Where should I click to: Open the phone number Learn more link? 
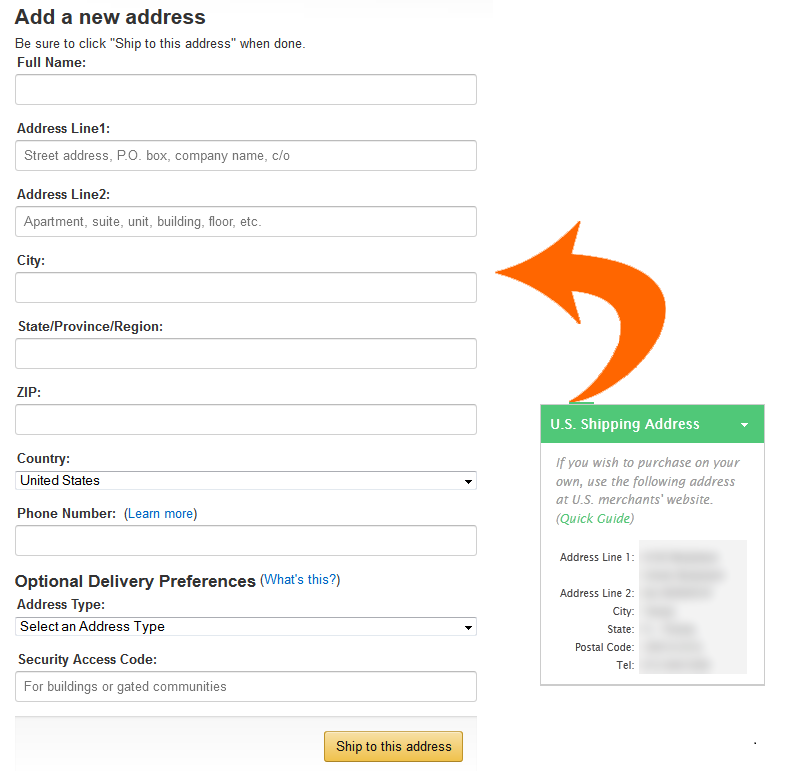tap(161, 514)
